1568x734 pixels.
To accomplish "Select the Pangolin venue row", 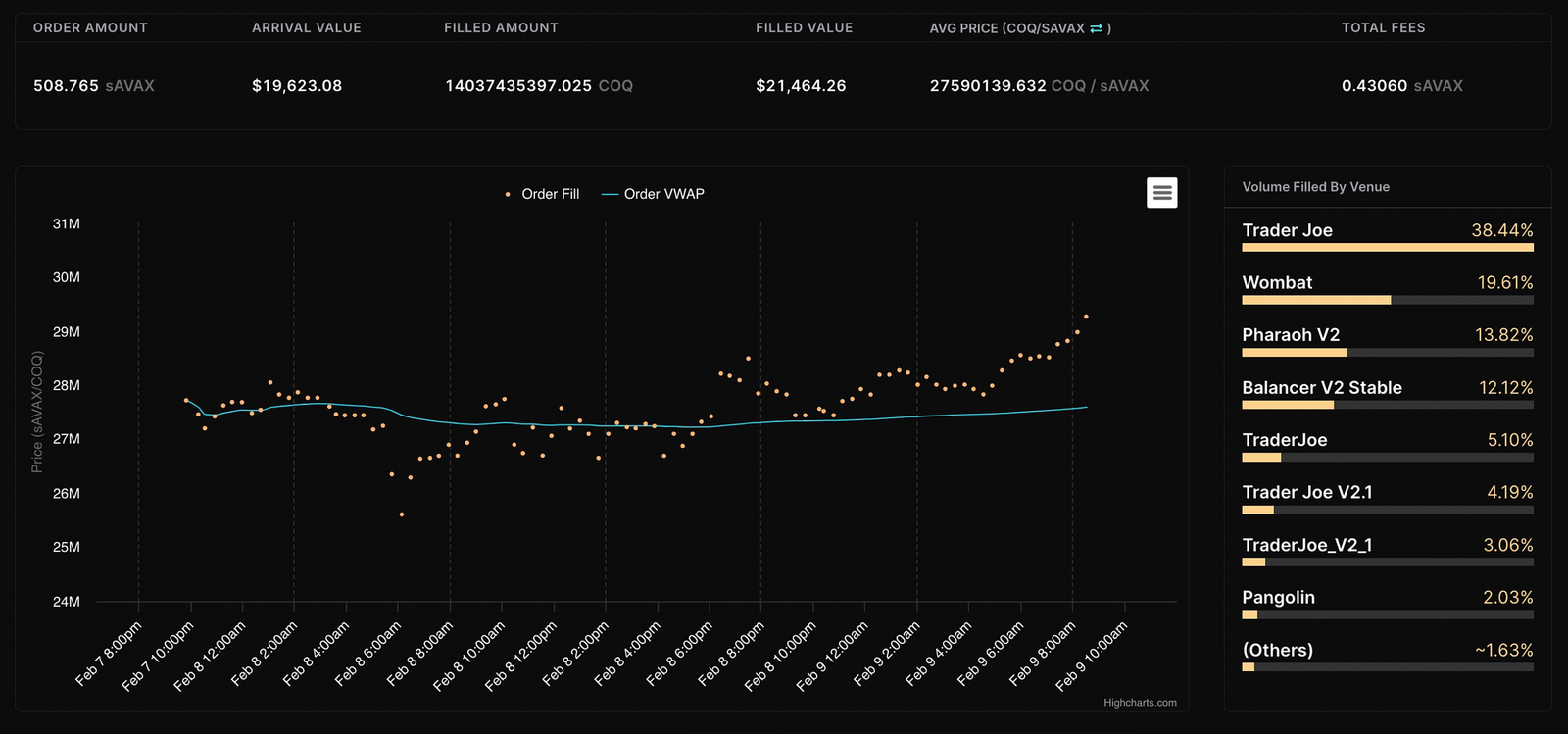I will (x=1388, y=603).
